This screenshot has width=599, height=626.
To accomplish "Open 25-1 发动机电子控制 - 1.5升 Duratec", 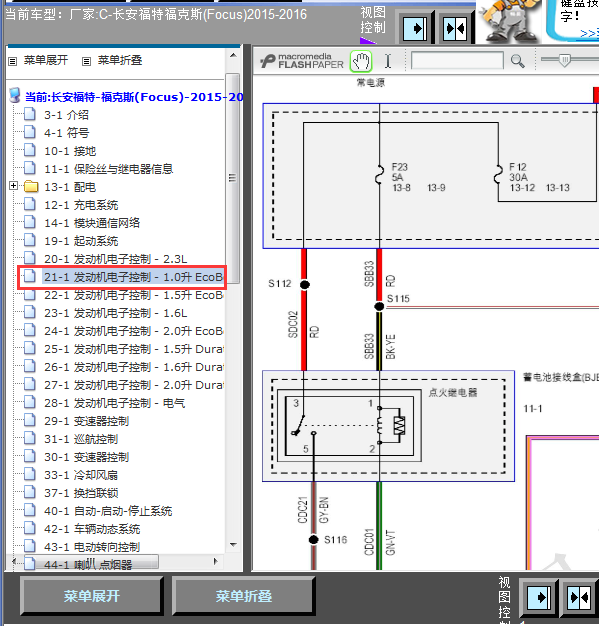I will coord(133,349).
